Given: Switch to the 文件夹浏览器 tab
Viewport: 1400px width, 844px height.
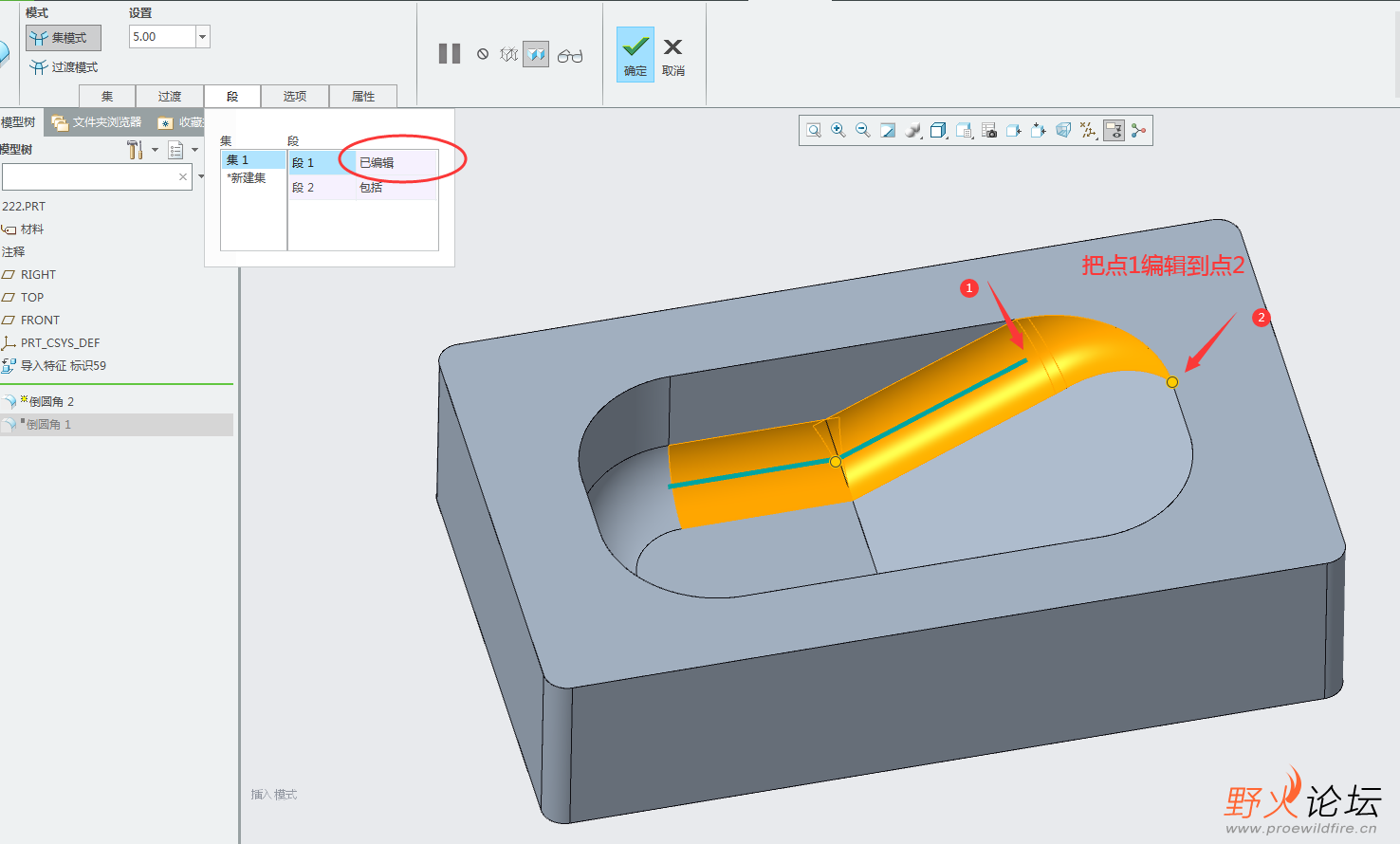Looking at the screenshot, I should 97,122.
